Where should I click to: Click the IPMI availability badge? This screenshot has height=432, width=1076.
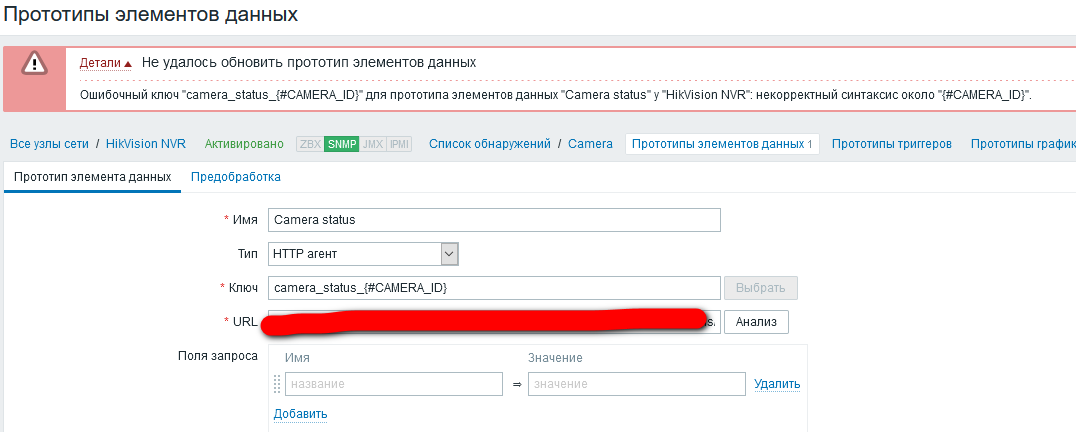point(399,144)
